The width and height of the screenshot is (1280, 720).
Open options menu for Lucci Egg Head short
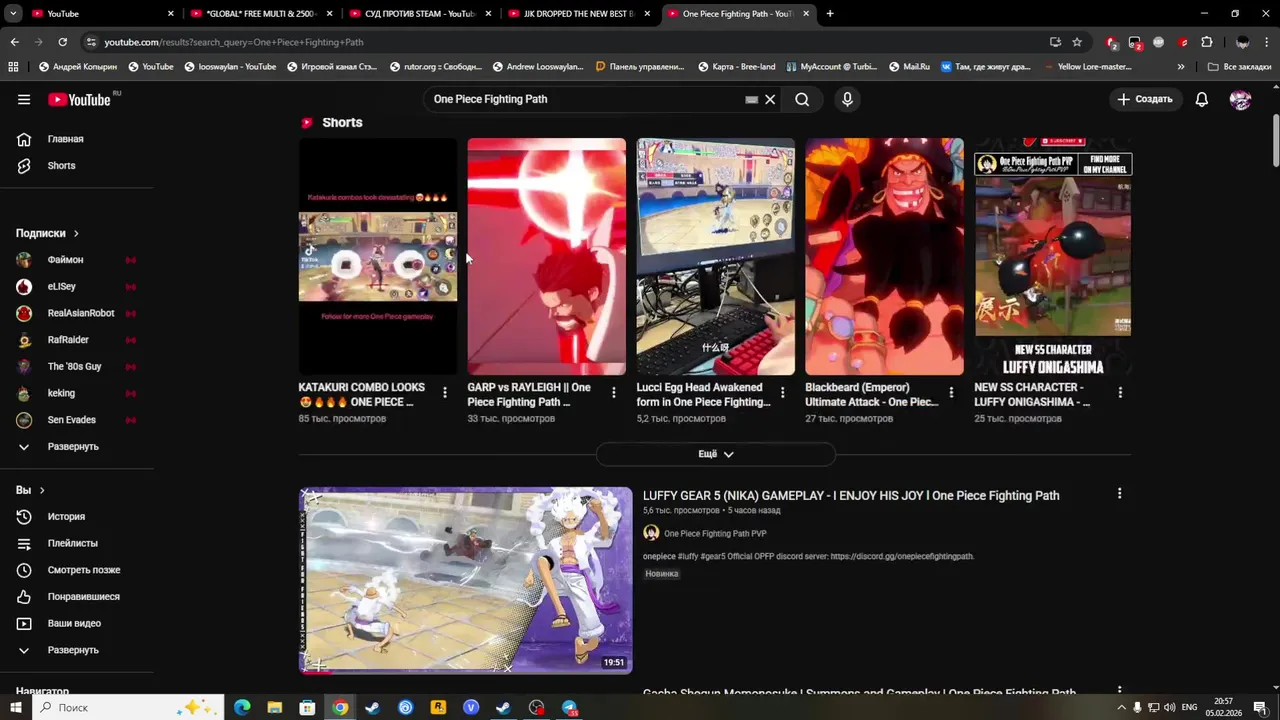783,393
